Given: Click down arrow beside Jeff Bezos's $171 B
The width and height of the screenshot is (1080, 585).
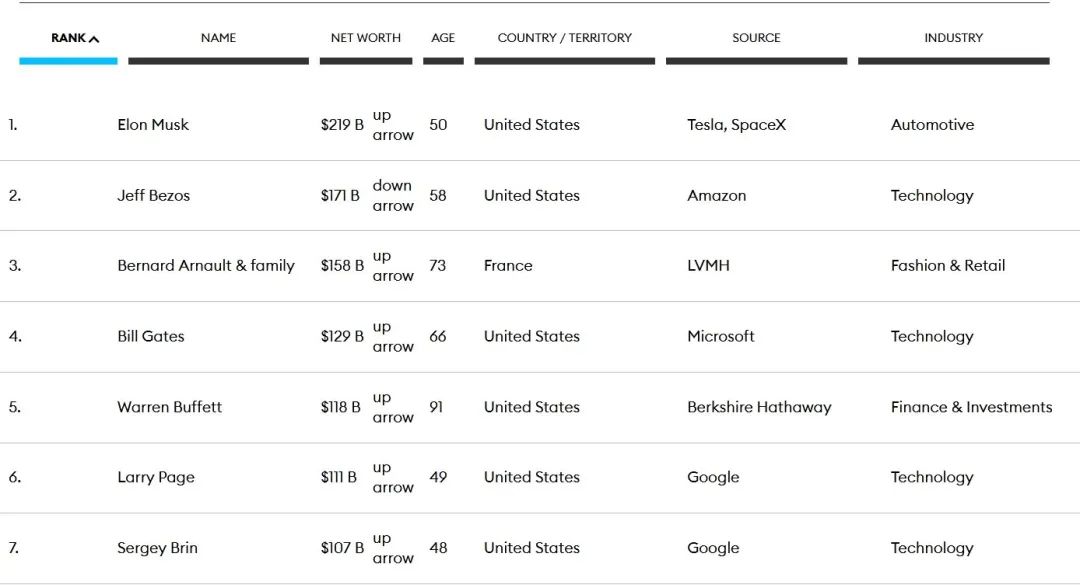Looking at the screenshot, I should point(392,195).
